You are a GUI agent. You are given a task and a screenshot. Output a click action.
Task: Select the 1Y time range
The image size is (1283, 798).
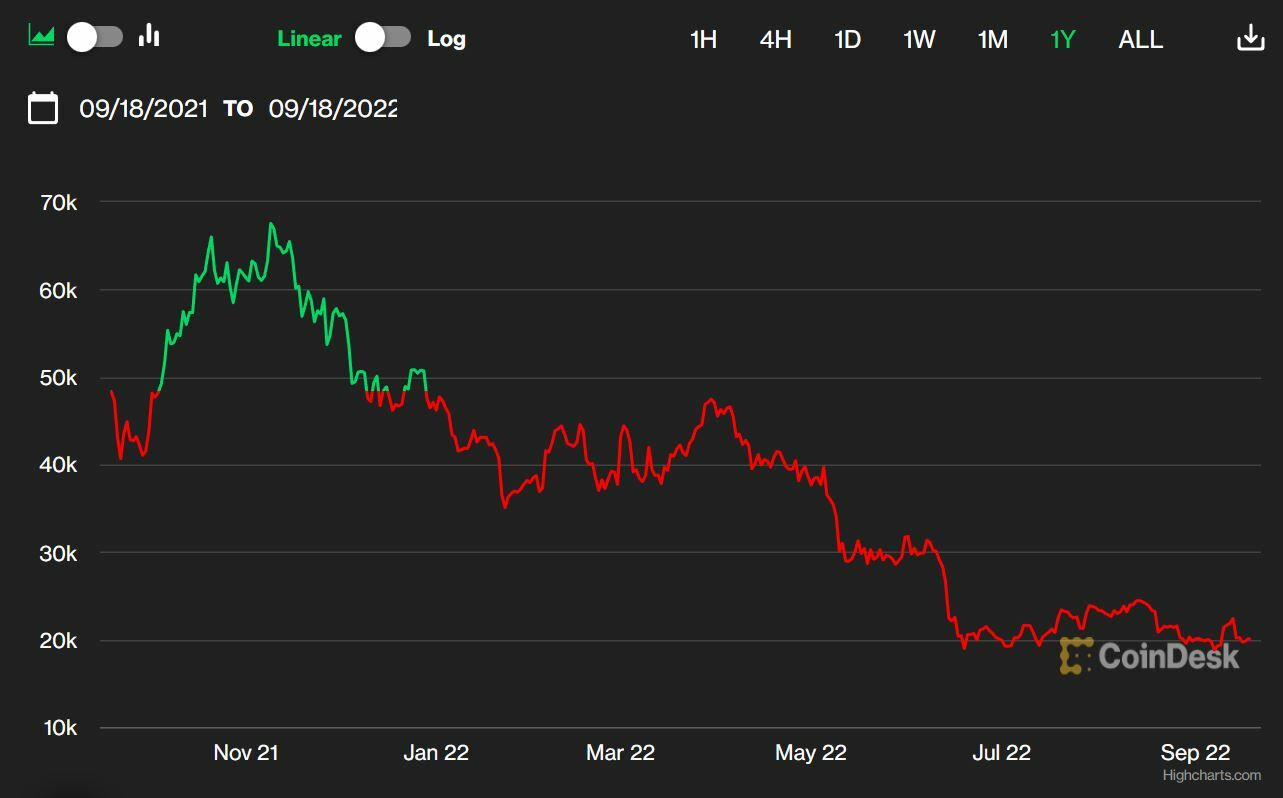coord(1062,40)
